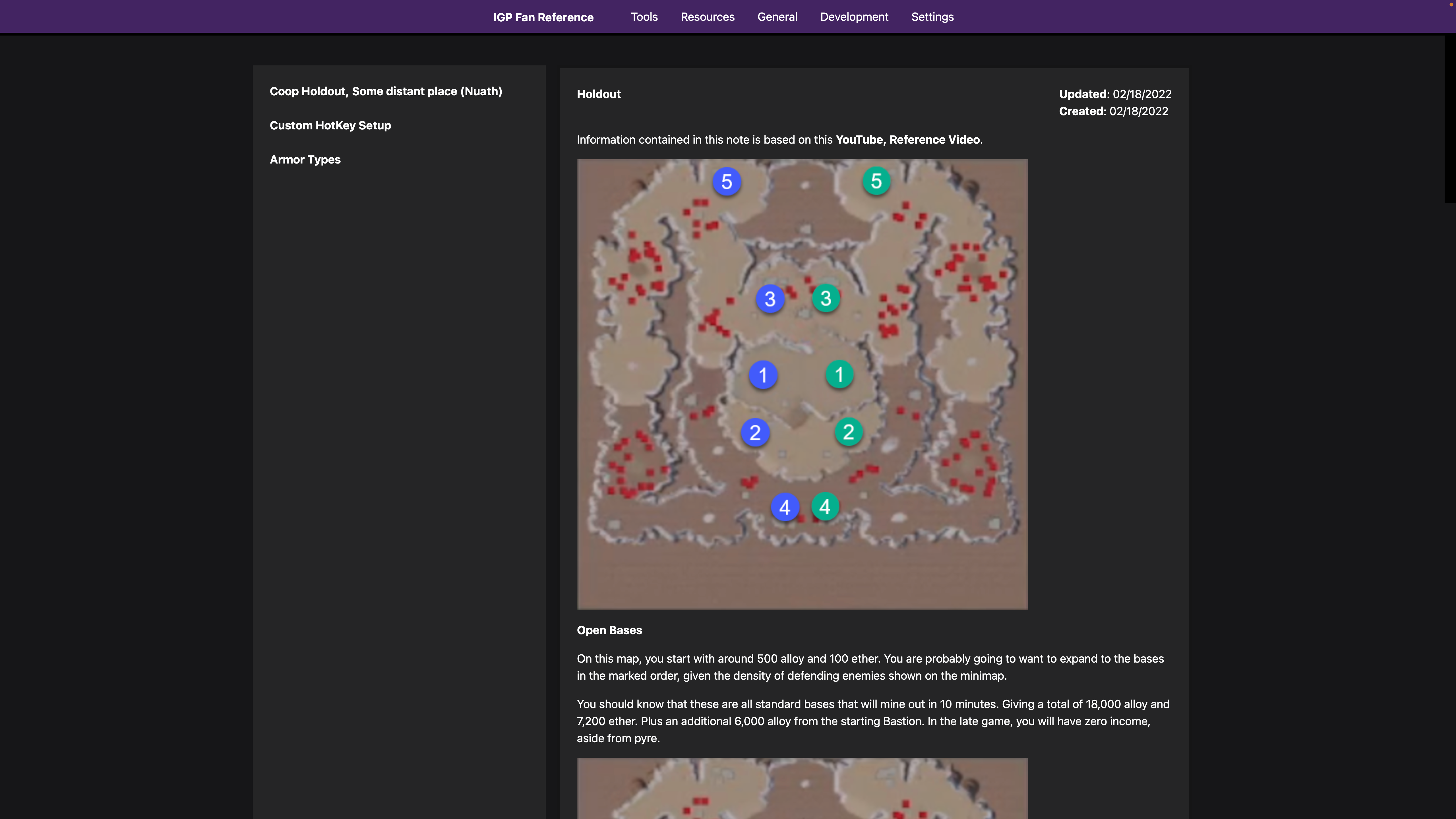Click green marker number 4 on minimap
The height and width of the screenshot is (819, 1456).
coord(825,506)
